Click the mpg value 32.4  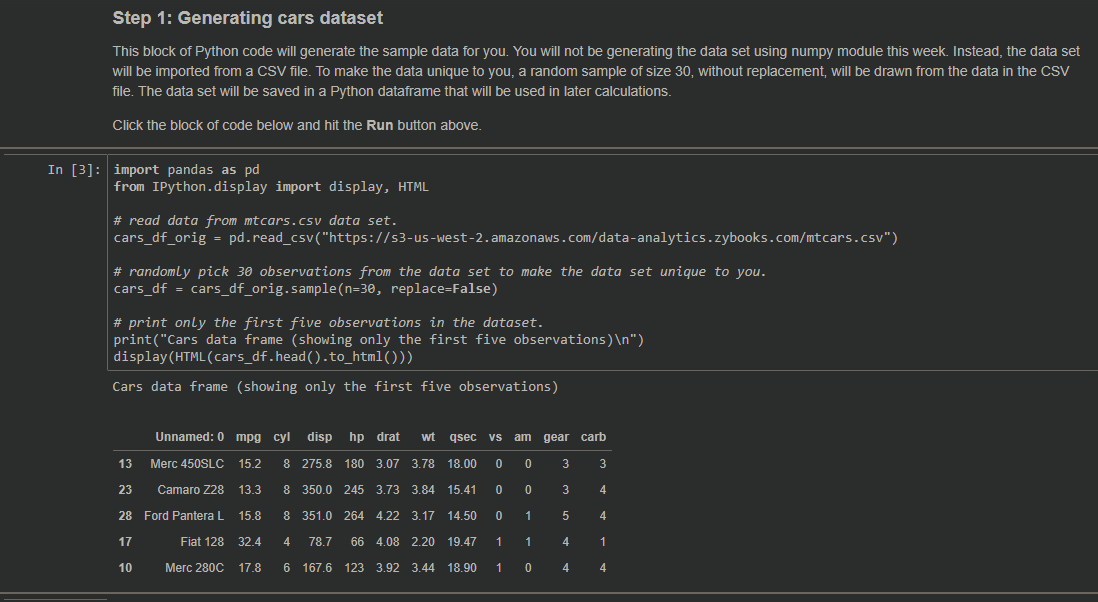(249, 542)
